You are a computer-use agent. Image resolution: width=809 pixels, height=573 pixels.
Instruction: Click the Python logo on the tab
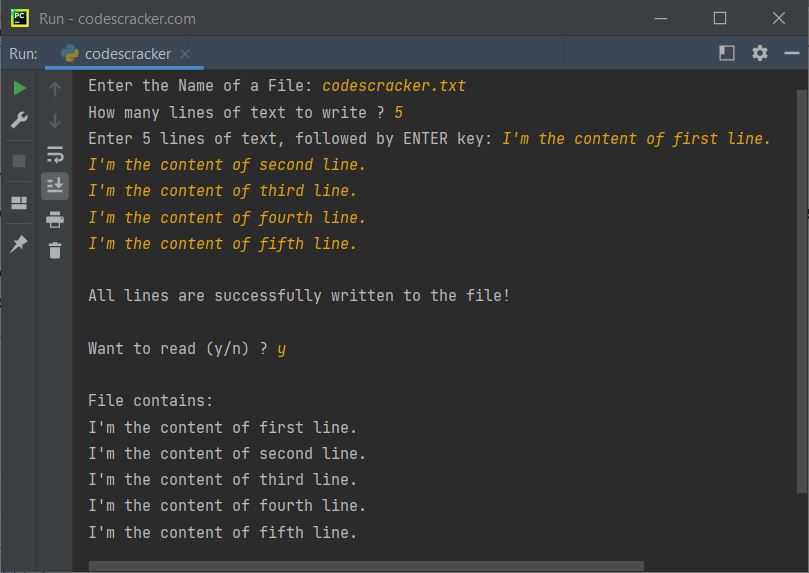pos(70,54)
